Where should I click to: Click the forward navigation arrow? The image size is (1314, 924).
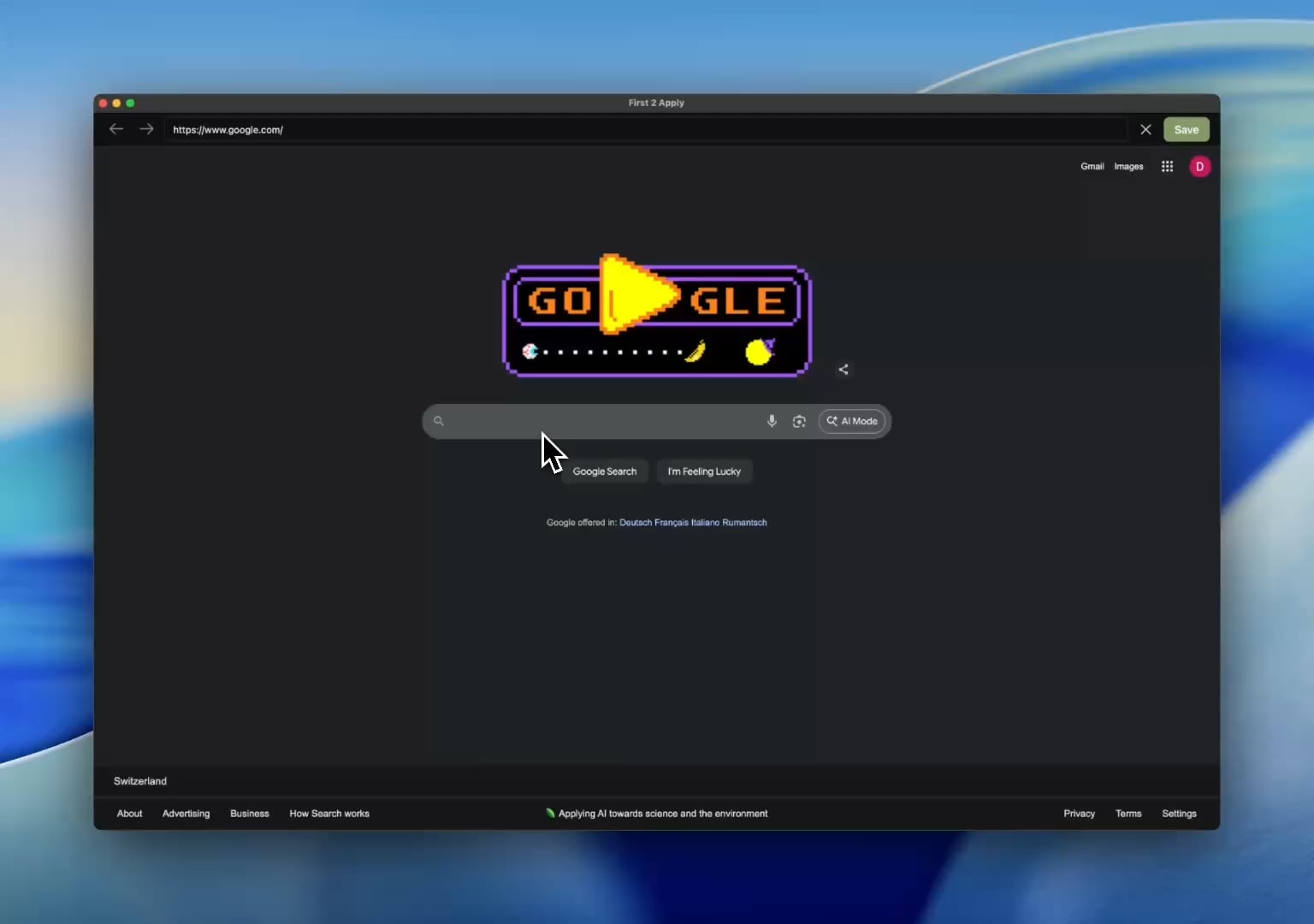(x=146, y=129)
